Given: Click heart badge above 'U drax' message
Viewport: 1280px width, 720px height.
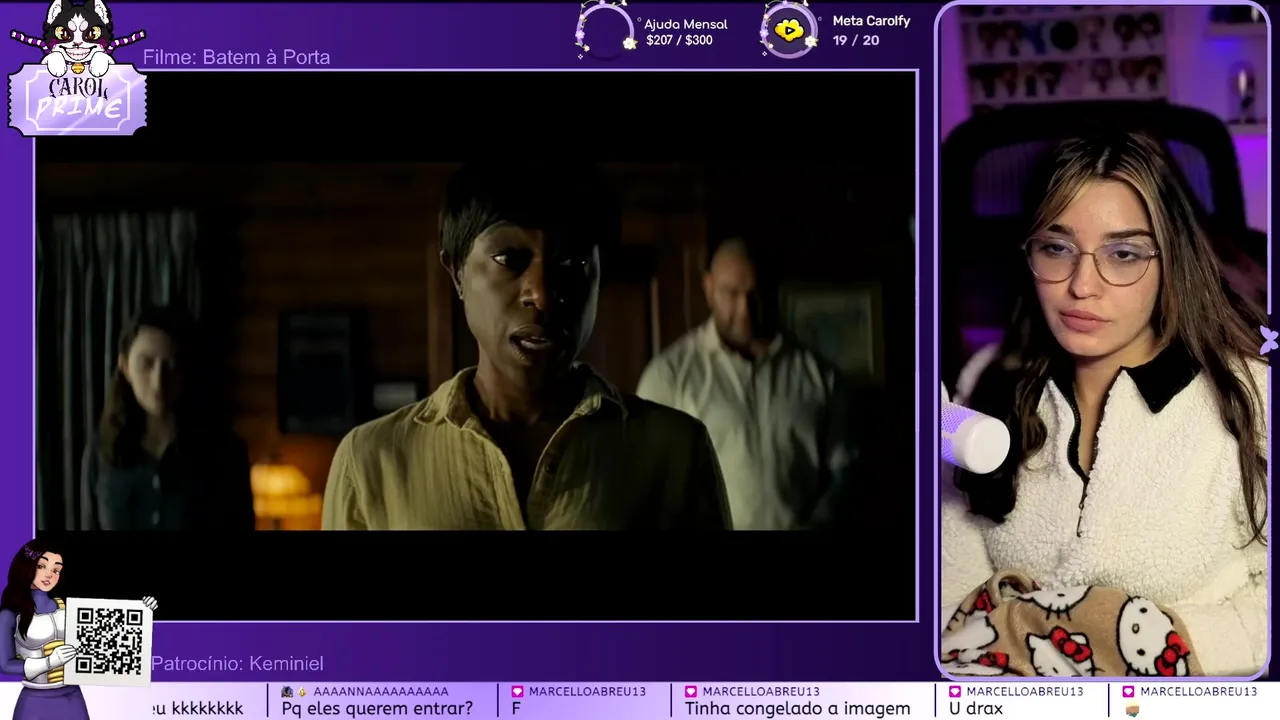Looking at the screenshot, I should tap(955, 692).
